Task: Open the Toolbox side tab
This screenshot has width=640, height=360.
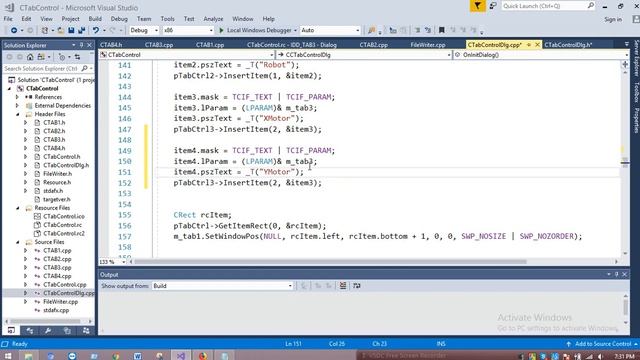Action: 636,92
